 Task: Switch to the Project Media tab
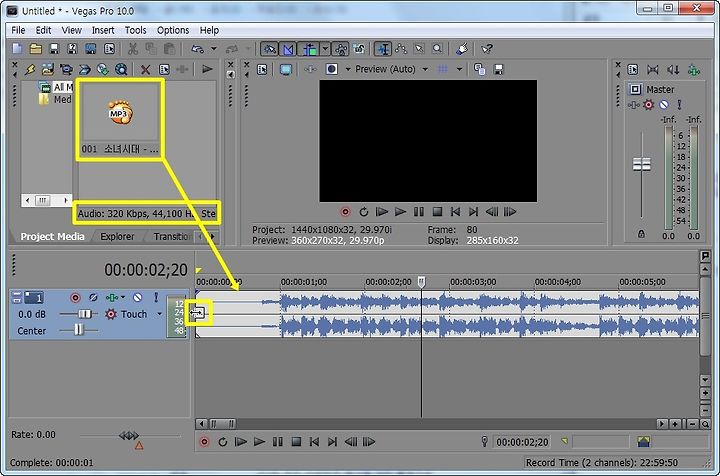[x=52, y=236]
